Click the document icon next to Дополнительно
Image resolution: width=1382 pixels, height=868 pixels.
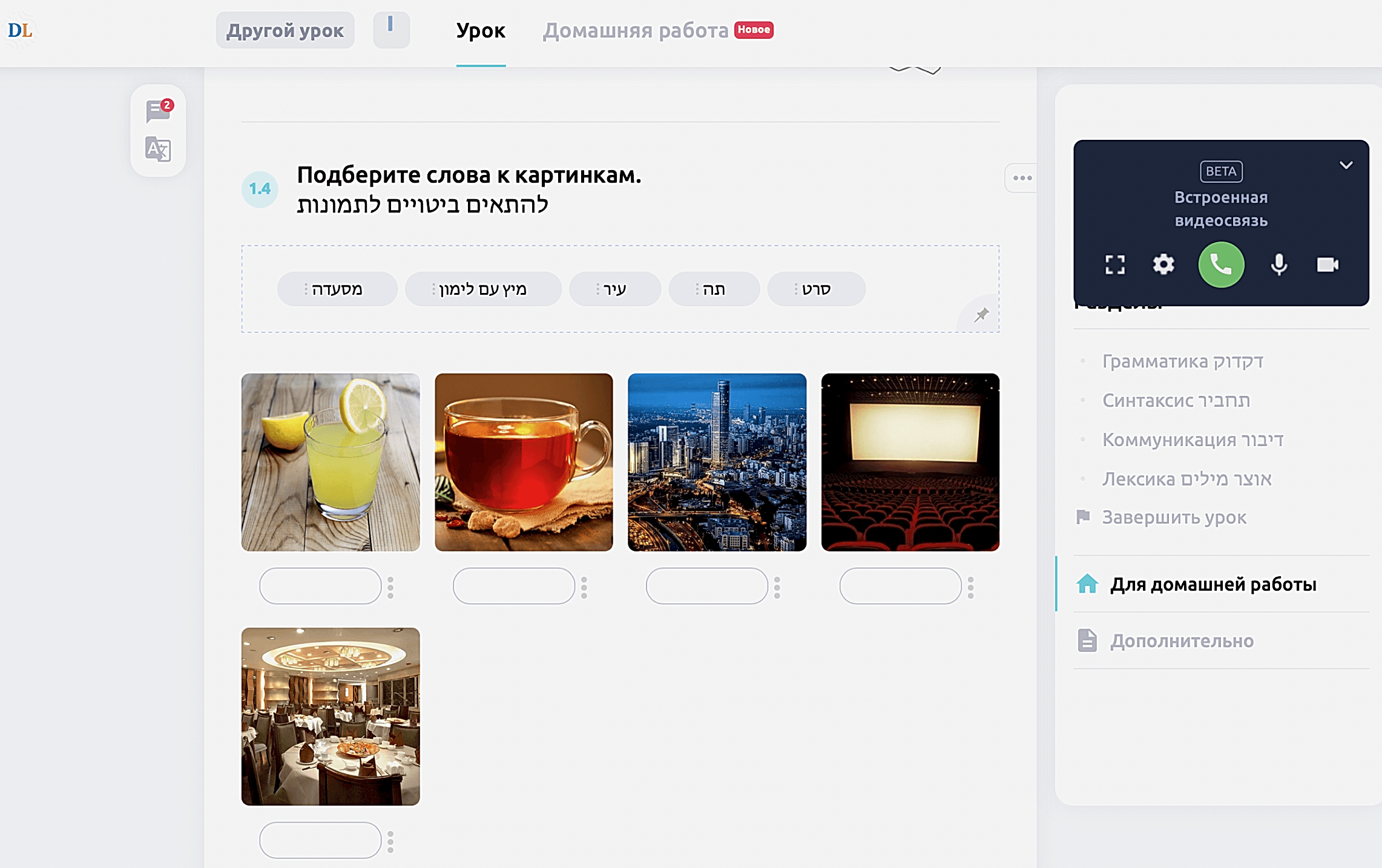pyautogui.click(x=1087, y=640)
